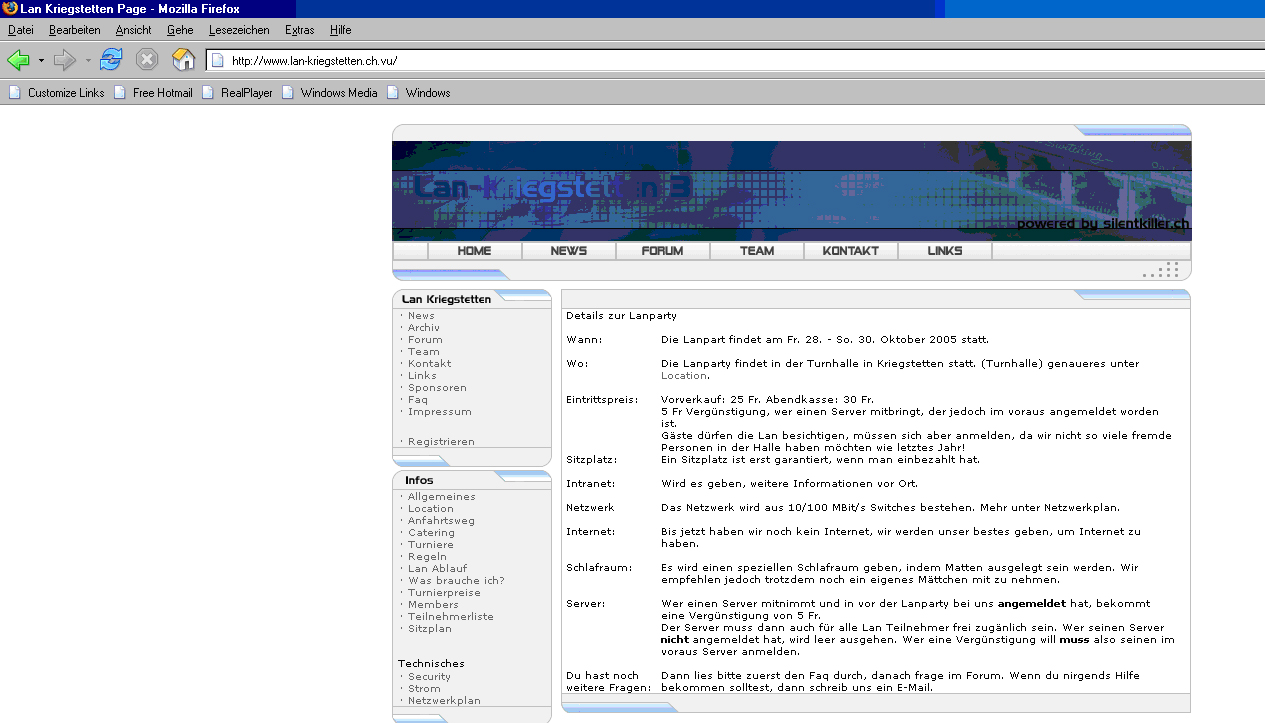Viewport: 1265px width, 723px height.
Task: Open the Datei menu
Action: (x=21, y=30)
